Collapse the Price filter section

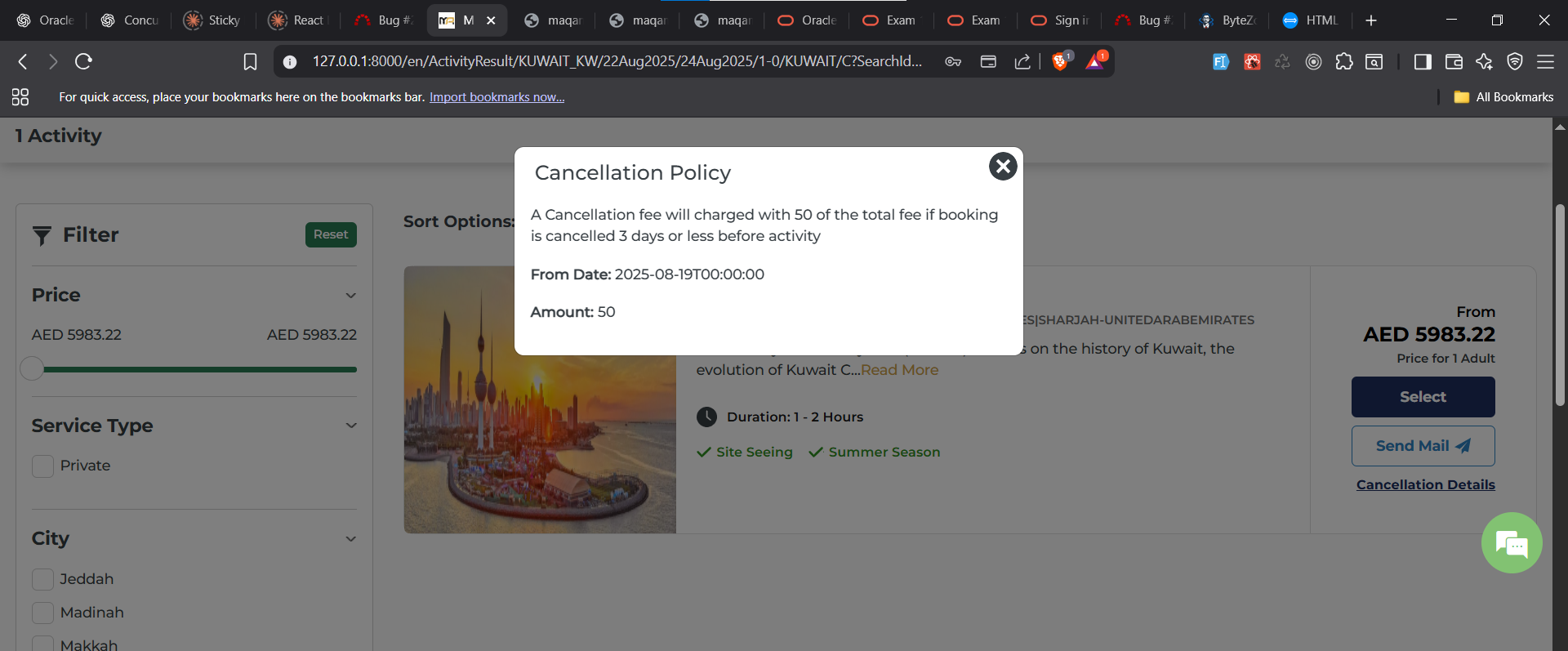351,296
